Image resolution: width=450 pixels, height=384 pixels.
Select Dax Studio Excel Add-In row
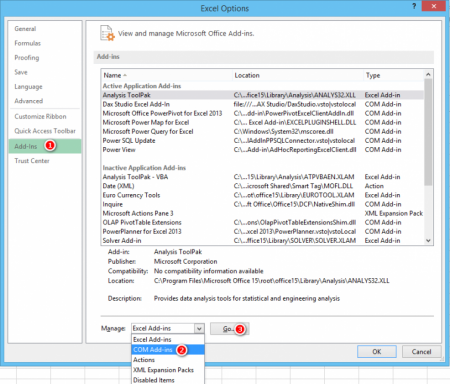[262, 104]
